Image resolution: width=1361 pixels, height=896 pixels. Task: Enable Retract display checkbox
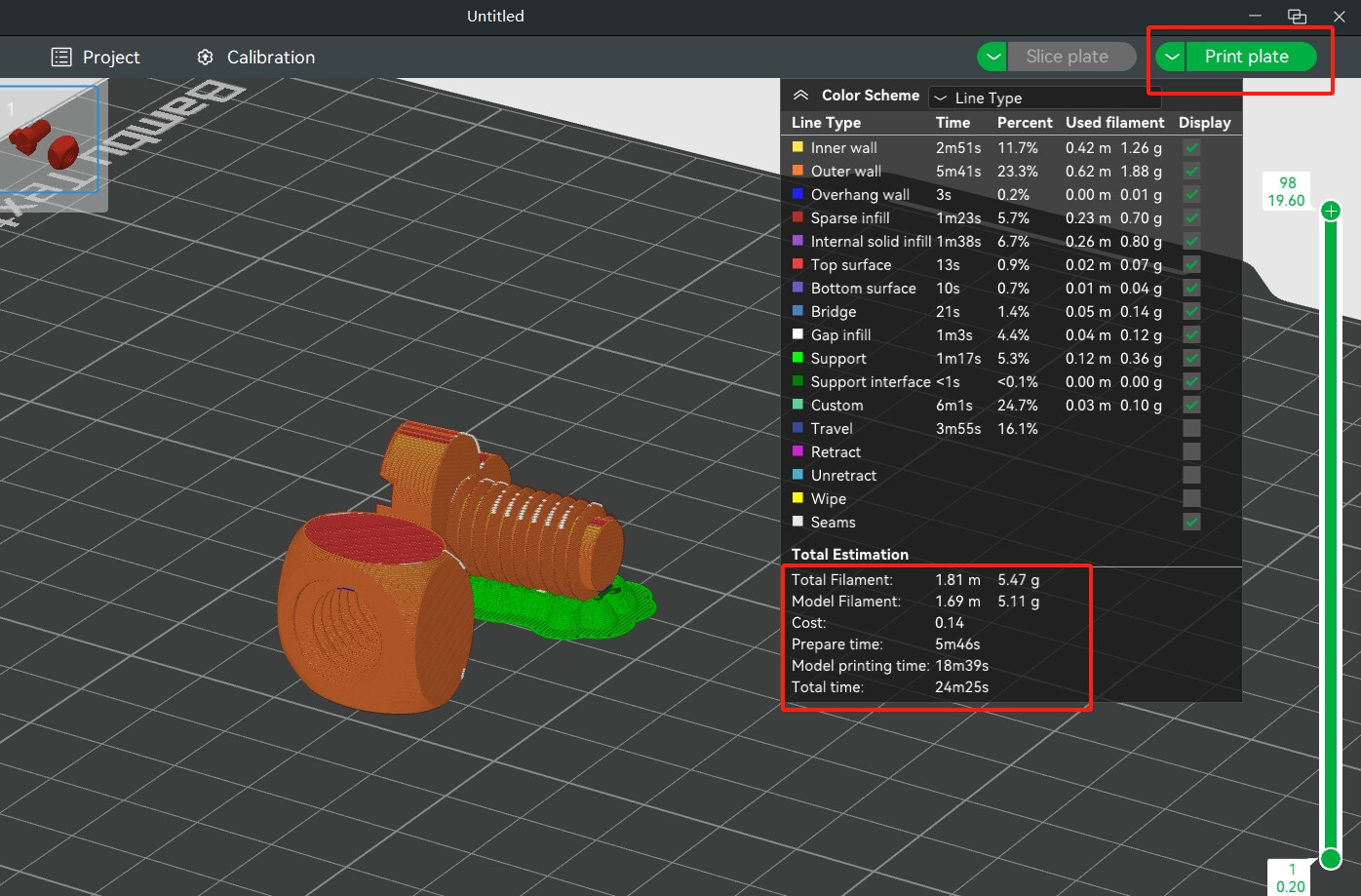(x=1191, y=451)
